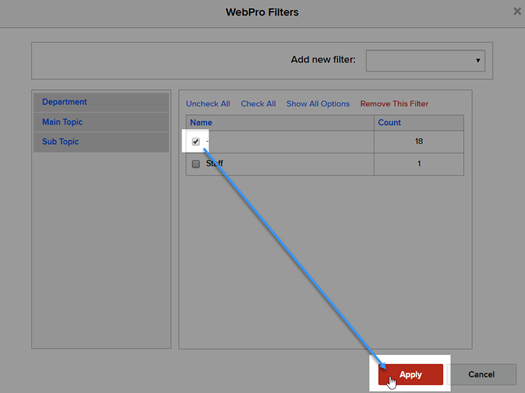
Task: Click Remove This Filter link
Action: 394,104
